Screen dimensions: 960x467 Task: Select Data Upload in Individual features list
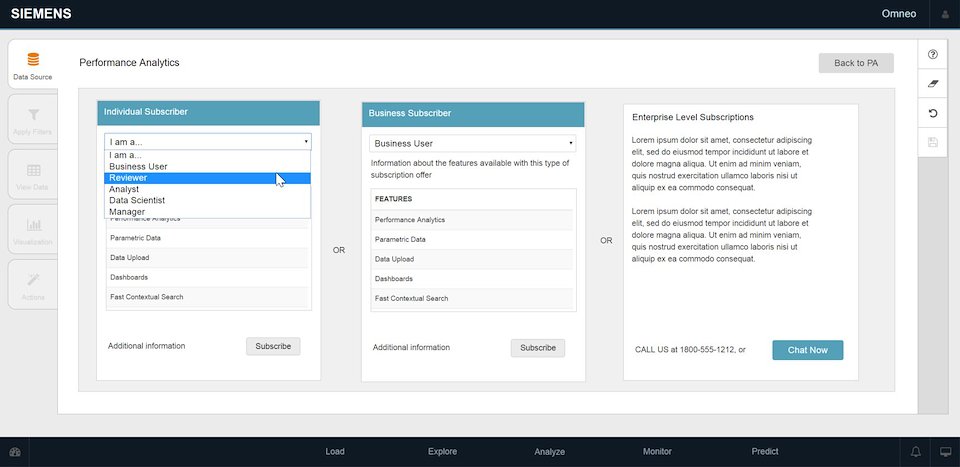[208, 258]
